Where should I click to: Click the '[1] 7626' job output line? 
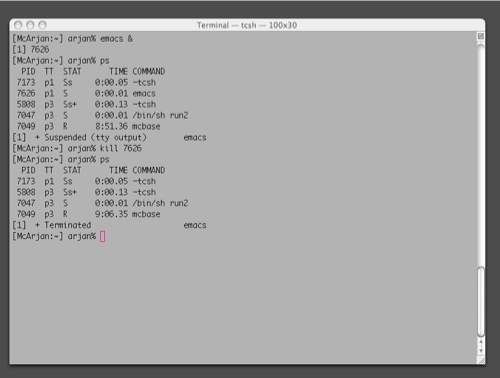(x=31, y=50)
